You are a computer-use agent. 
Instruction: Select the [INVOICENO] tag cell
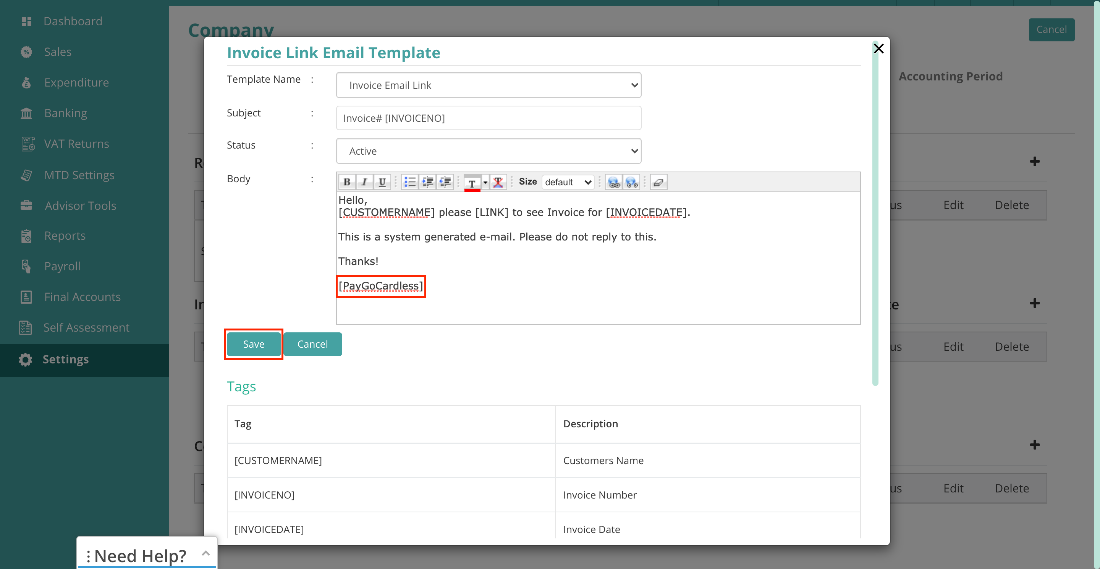[x=391, y=495]
